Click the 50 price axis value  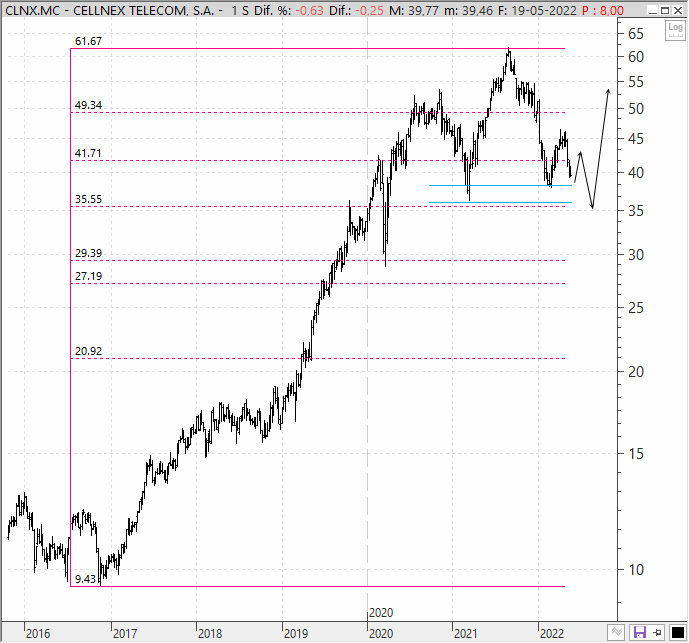click(636, 109)
